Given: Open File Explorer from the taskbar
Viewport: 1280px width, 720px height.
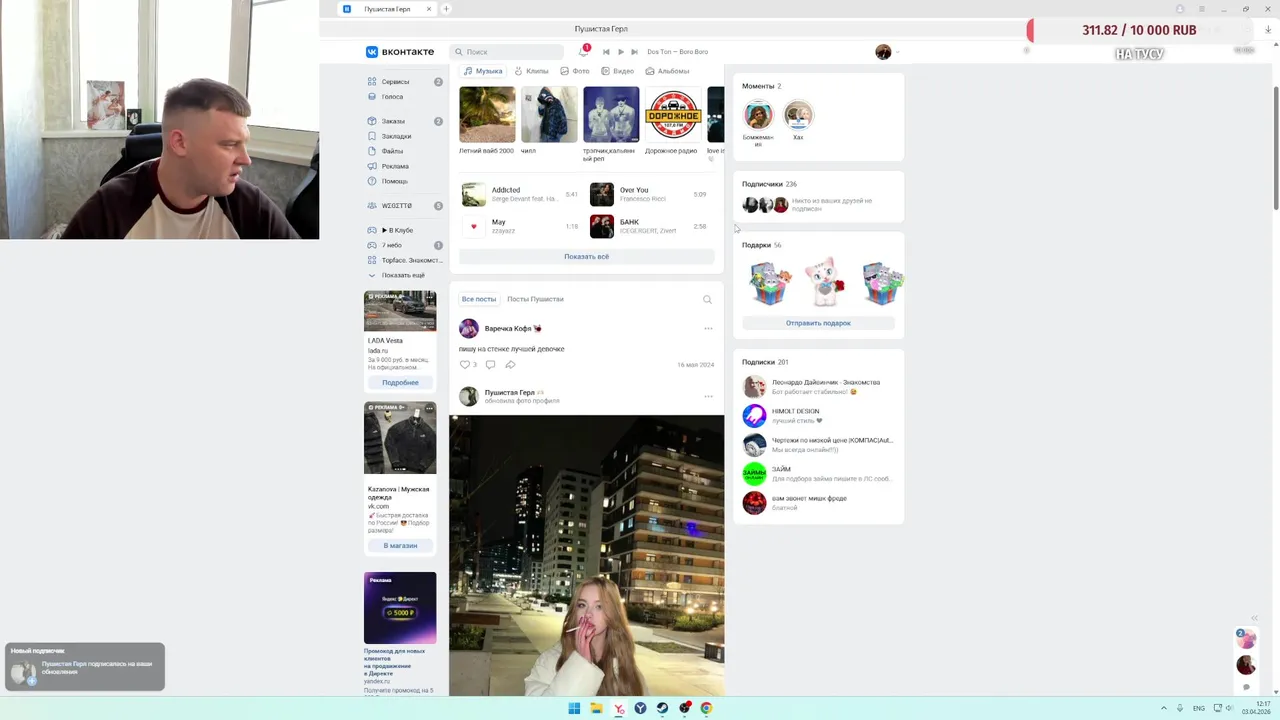Looking at the screenshot, I should [x=596, y=708].
